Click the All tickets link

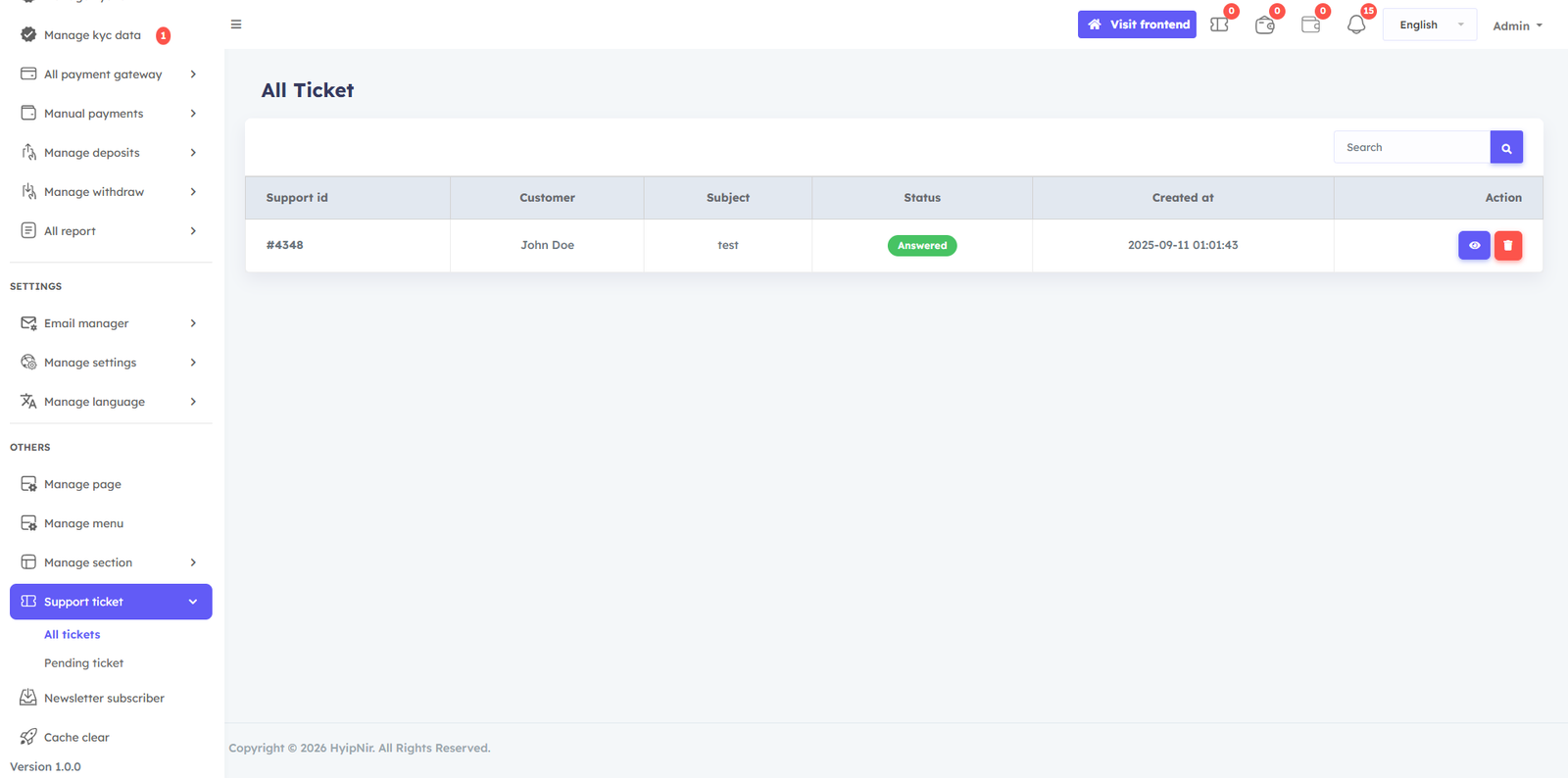pos(72,635)
